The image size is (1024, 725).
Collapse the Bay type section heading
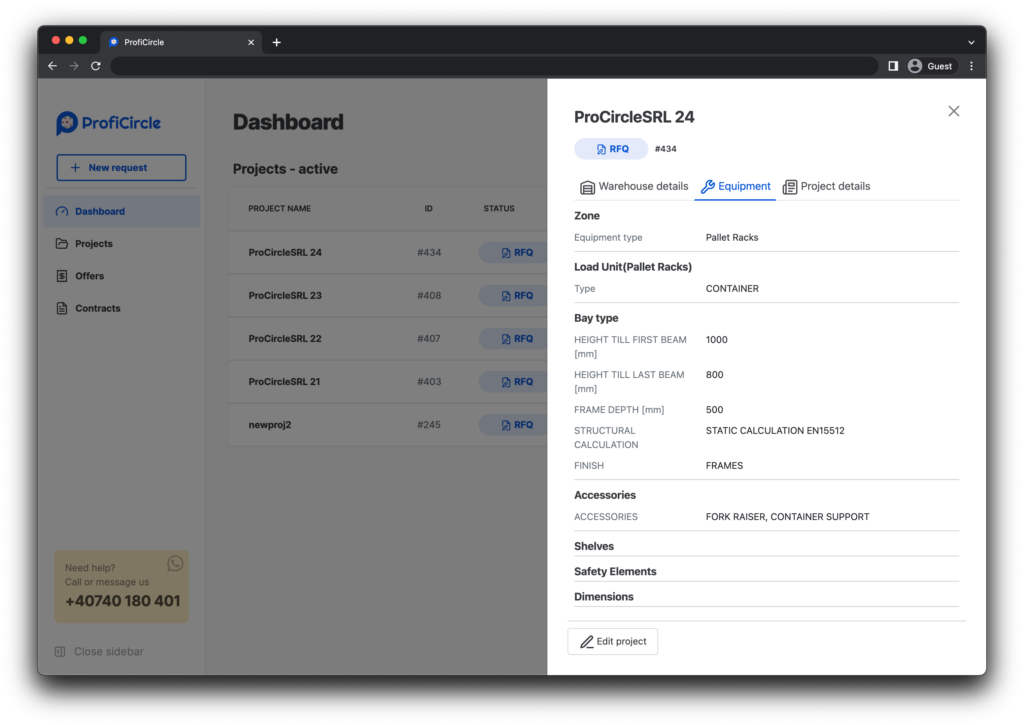596,319
